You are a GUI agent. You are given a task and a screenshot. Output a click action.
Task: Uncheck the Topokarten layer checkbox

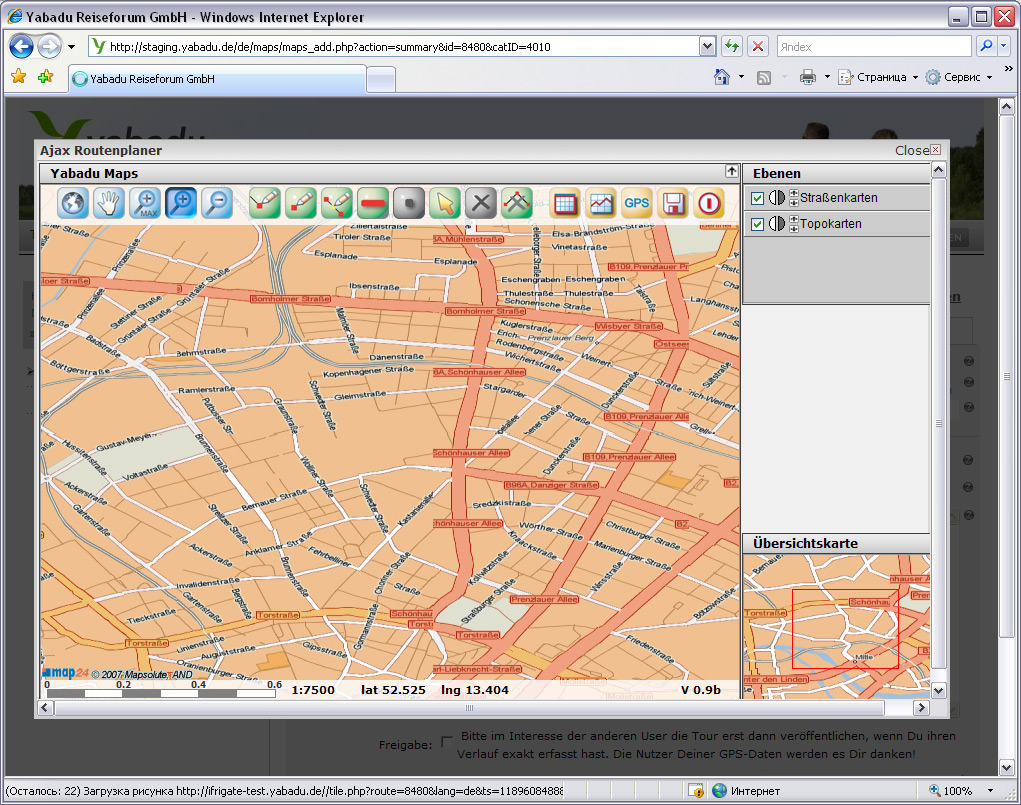point(757,224)
